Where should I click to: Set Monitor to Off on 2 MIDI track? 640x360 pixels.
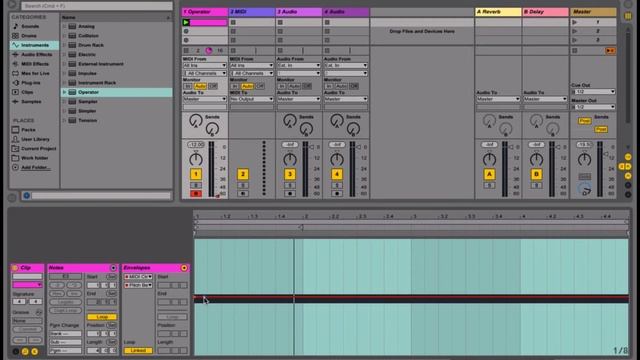tap(260, 86)
